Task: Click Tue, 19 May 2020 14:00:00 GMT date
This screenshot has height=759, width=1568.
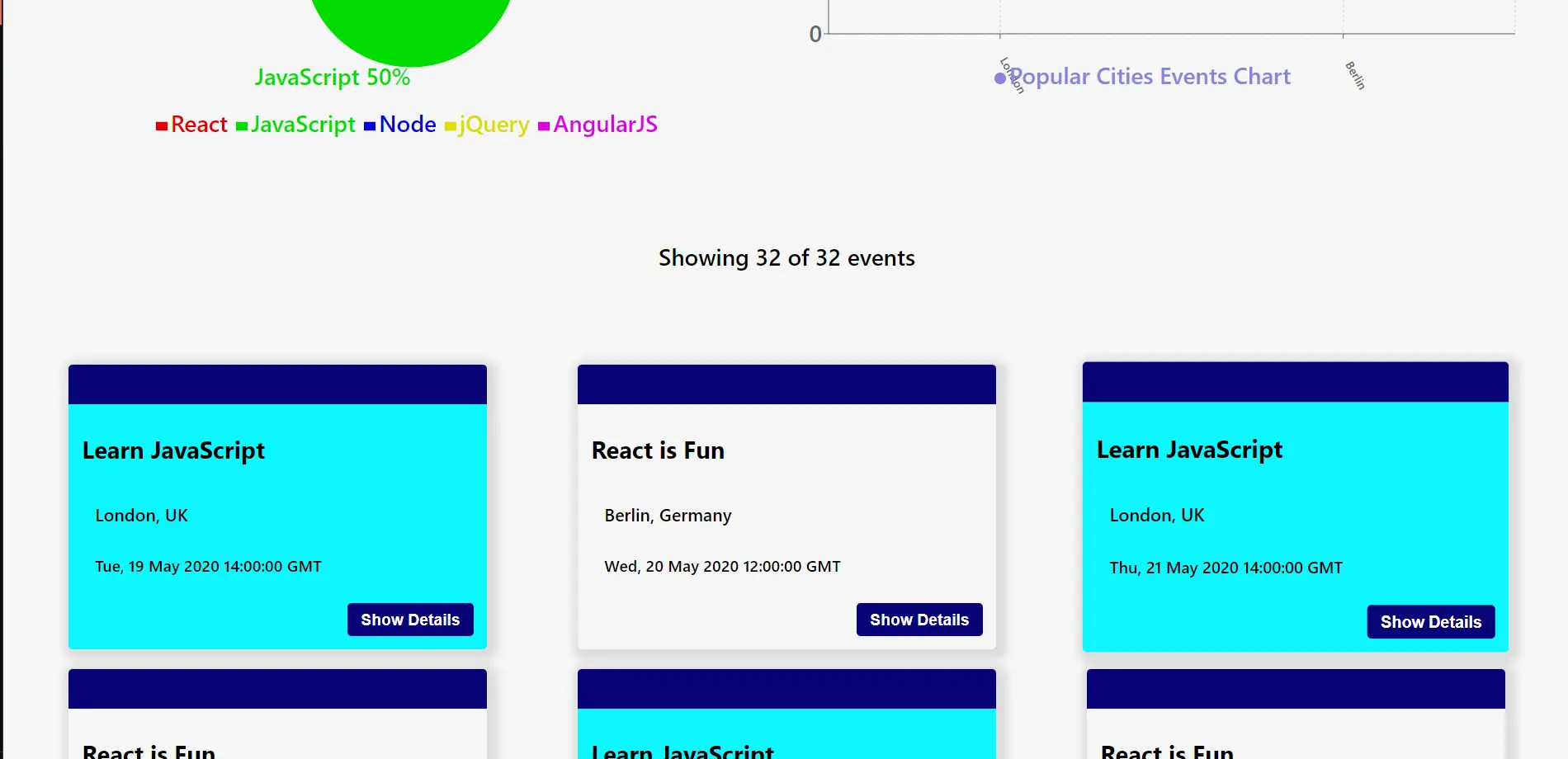Action: point(208,567)
